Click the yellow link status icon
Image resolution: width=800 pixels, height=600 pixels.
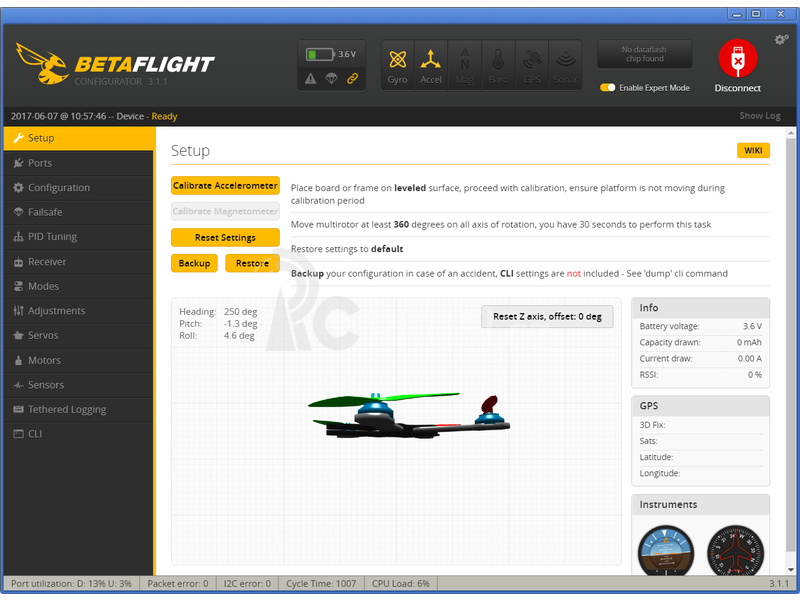coord(353,79)
